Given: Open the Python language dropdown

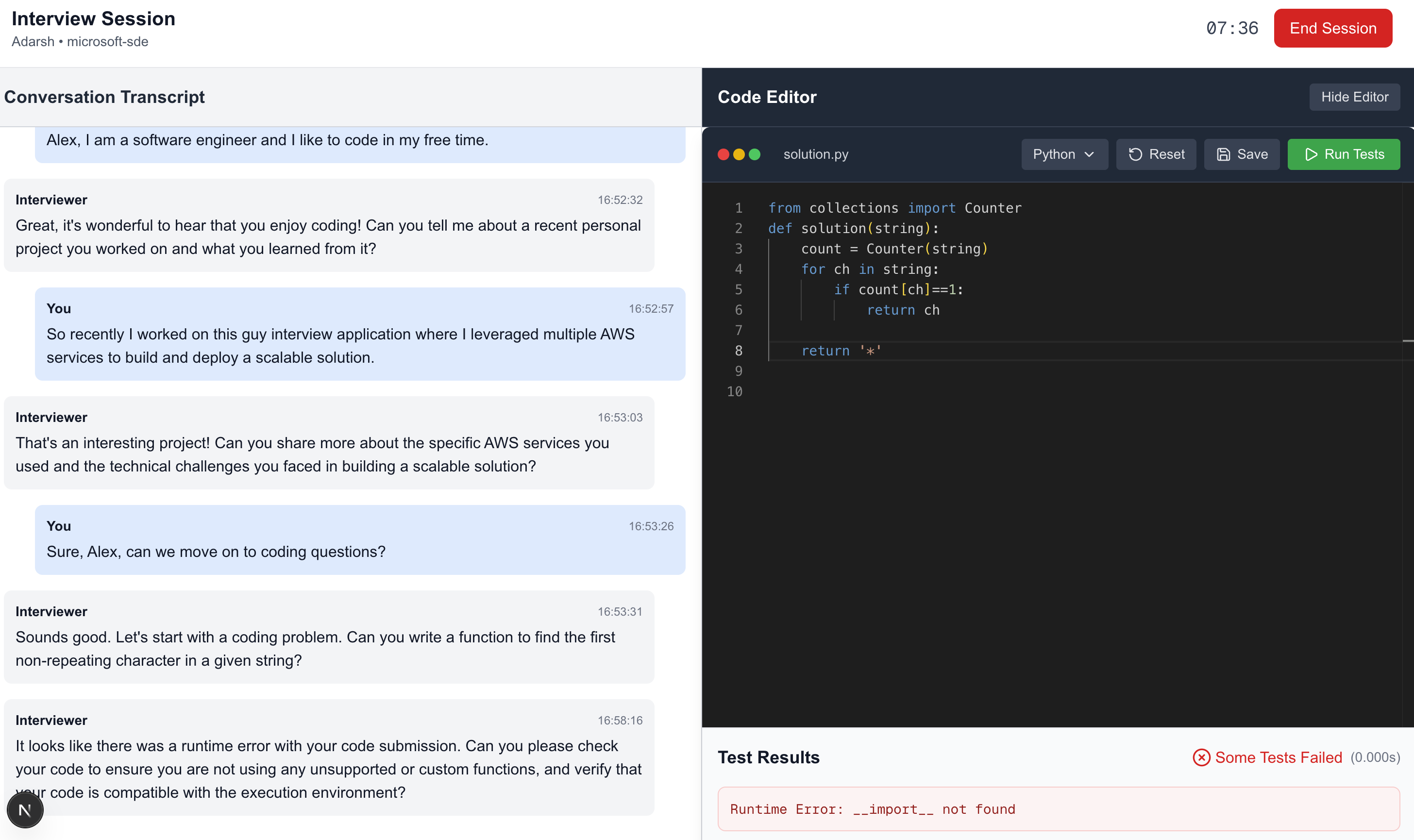Looking at the screenshot, I should click(x=1063, y=154).
